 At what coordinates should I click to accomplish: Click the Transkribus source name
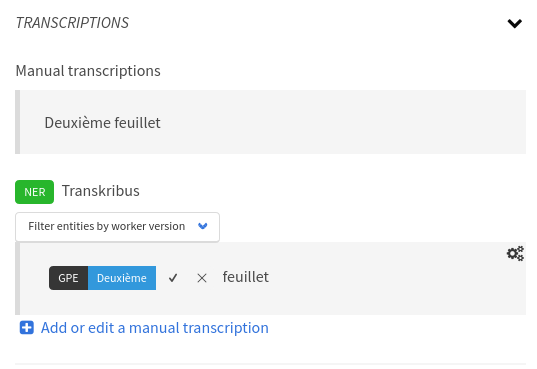pos(101,191)
